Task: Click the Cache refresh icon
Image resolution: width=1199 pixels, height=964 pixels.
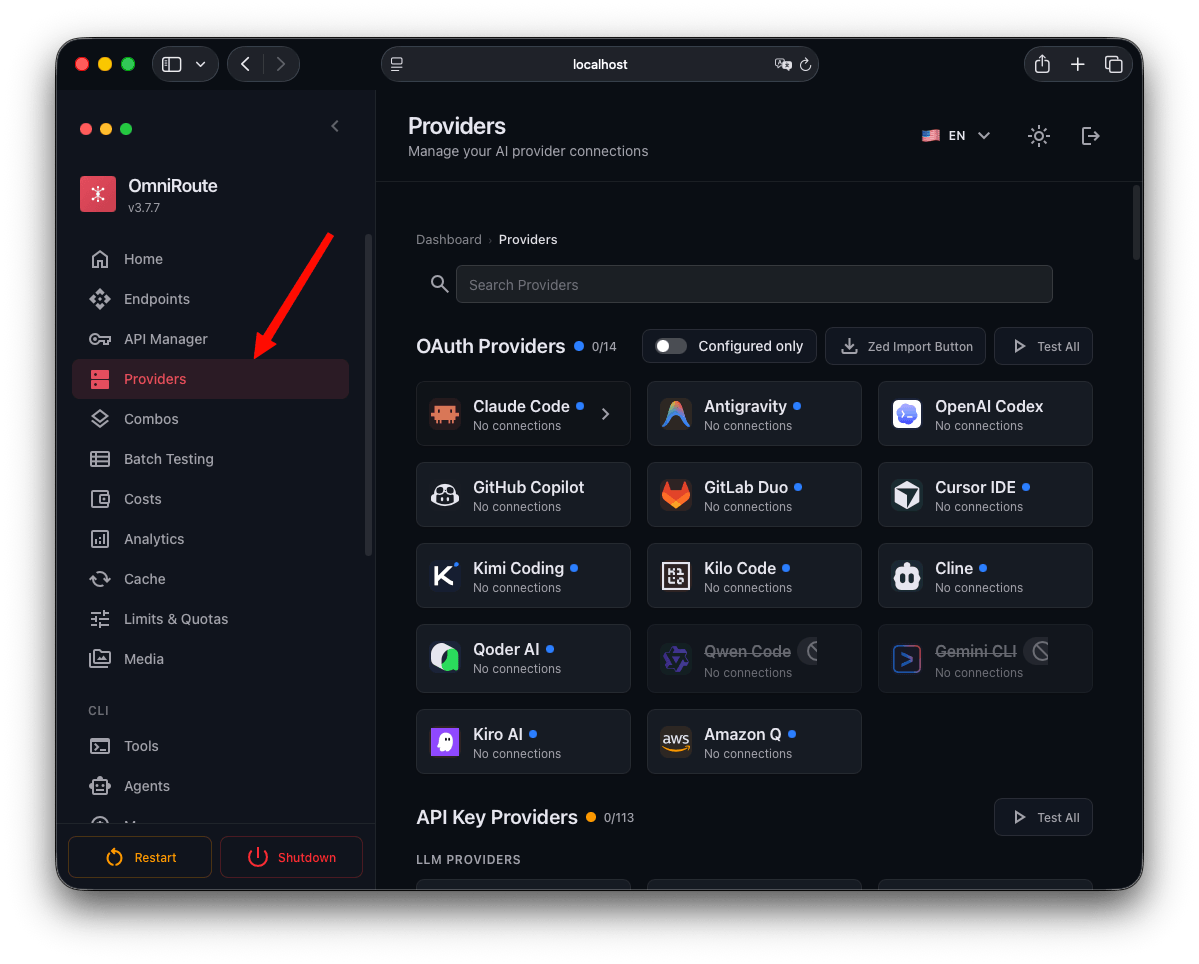Action: [100, 579]
